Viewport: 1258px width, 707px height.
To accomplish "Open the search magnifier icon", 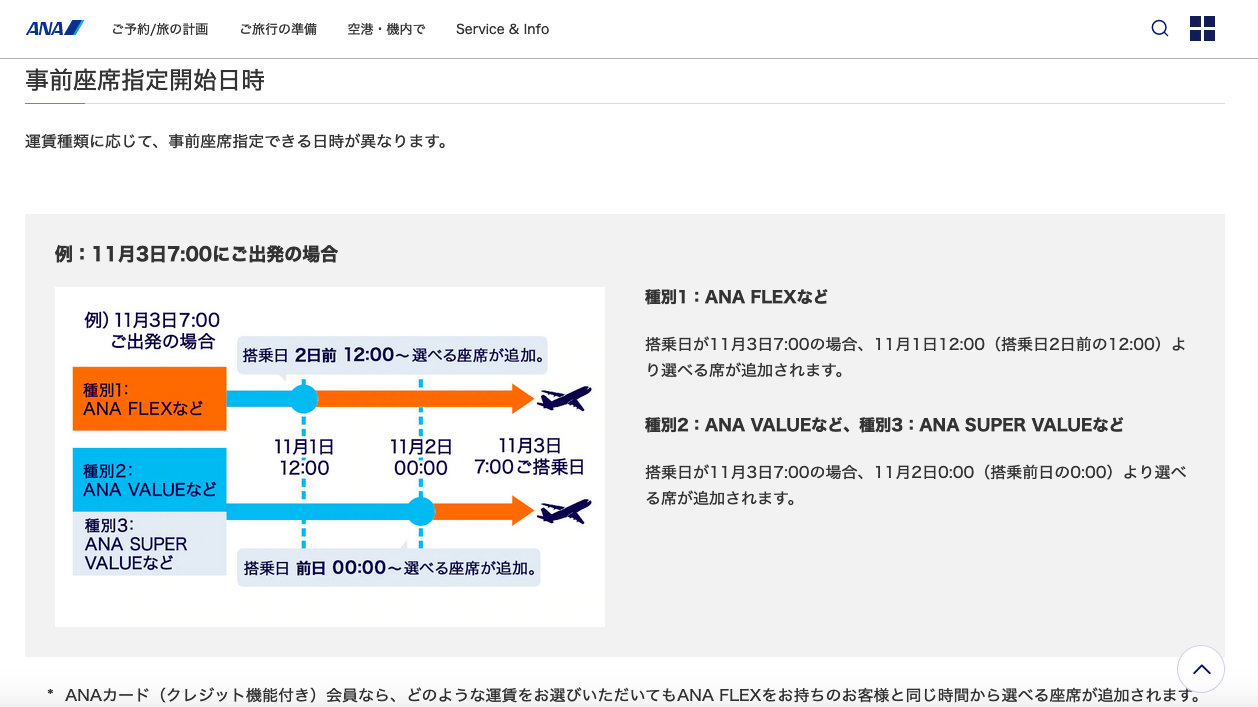I will pos(1160,28).
